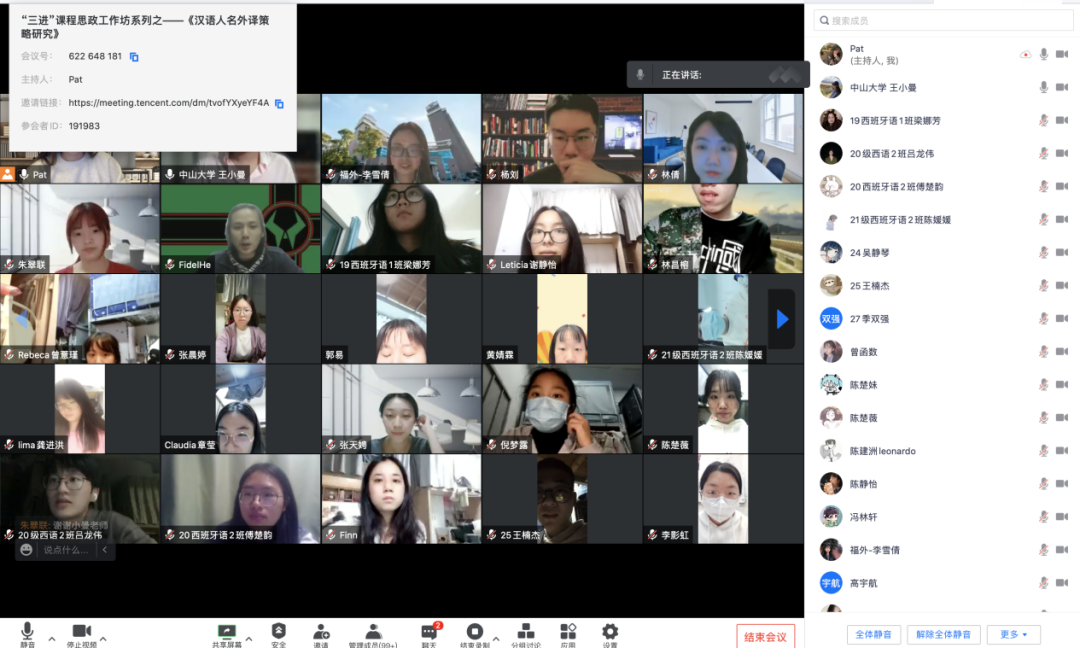Select member 陈建洲 leonardo in the list
This screenshot has width=1080, height=648.
(x=882, y=451)
